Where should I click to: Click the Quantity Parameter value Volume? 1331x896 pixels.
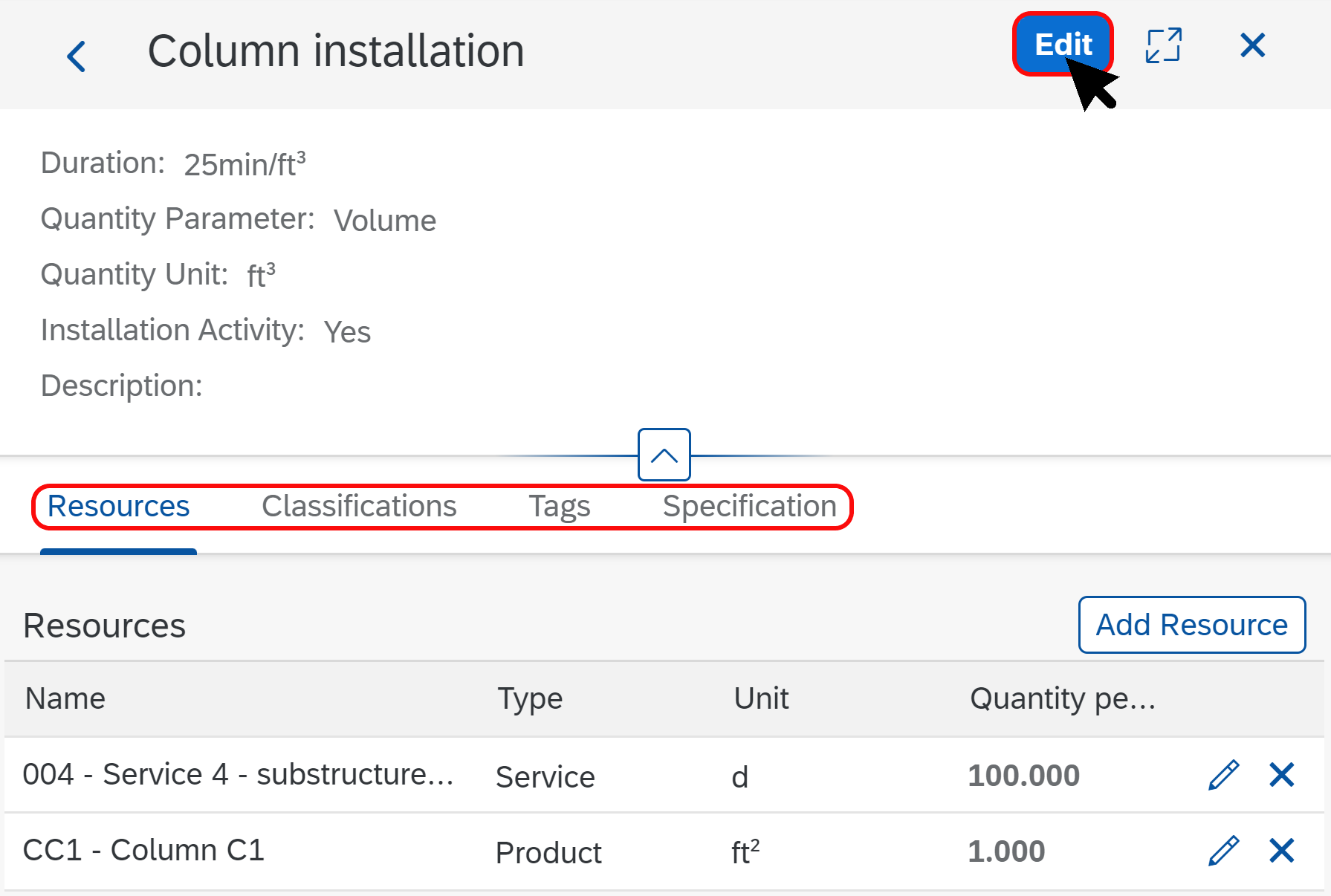[385, 221]
